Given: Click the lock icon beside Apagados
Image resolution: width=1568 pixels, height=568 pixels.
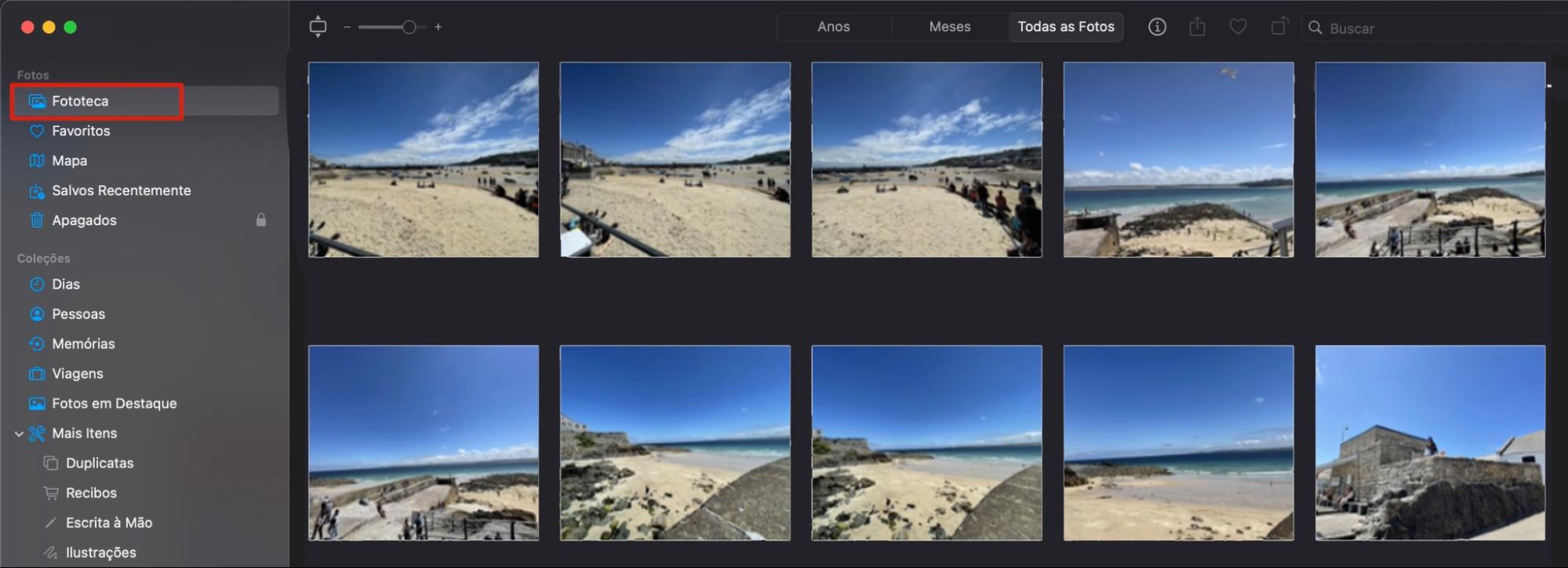Looking at the screenshot, I should [x=261, y=220].
